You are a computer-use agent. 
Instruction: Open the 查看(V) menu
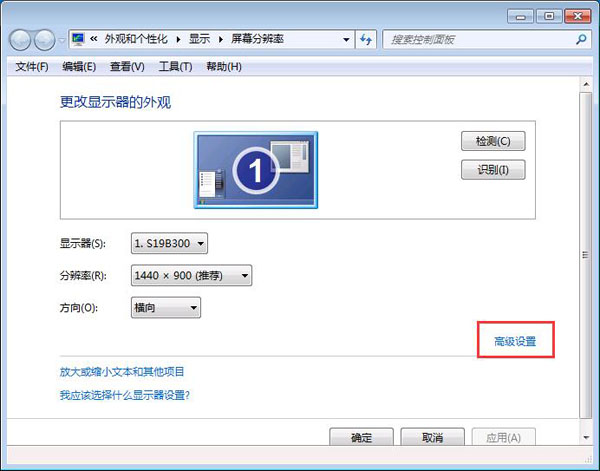[x=127, y=67]
